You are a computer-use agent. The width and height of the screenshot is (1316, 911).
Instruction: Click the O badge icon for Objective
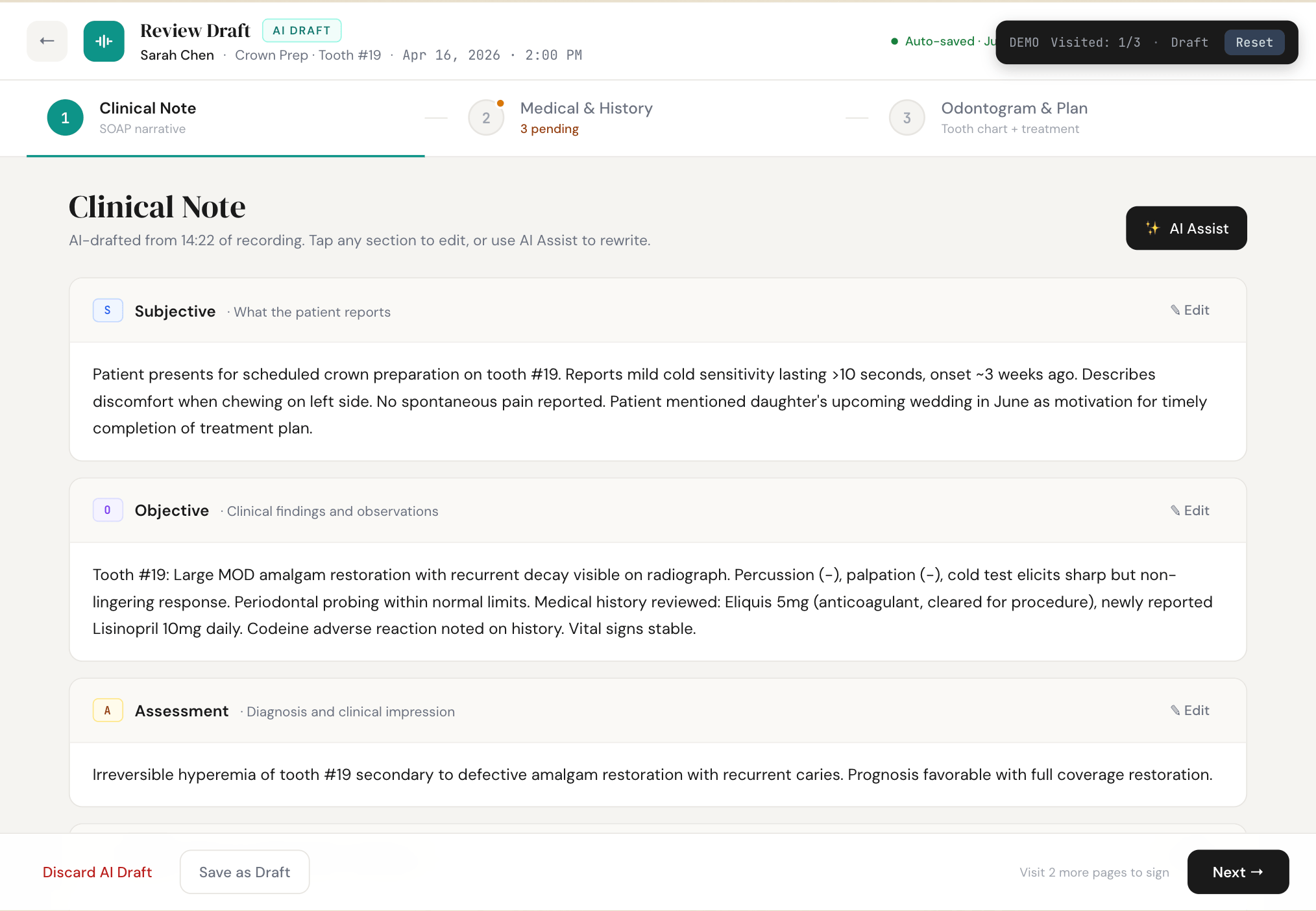(x=108, y=510)
